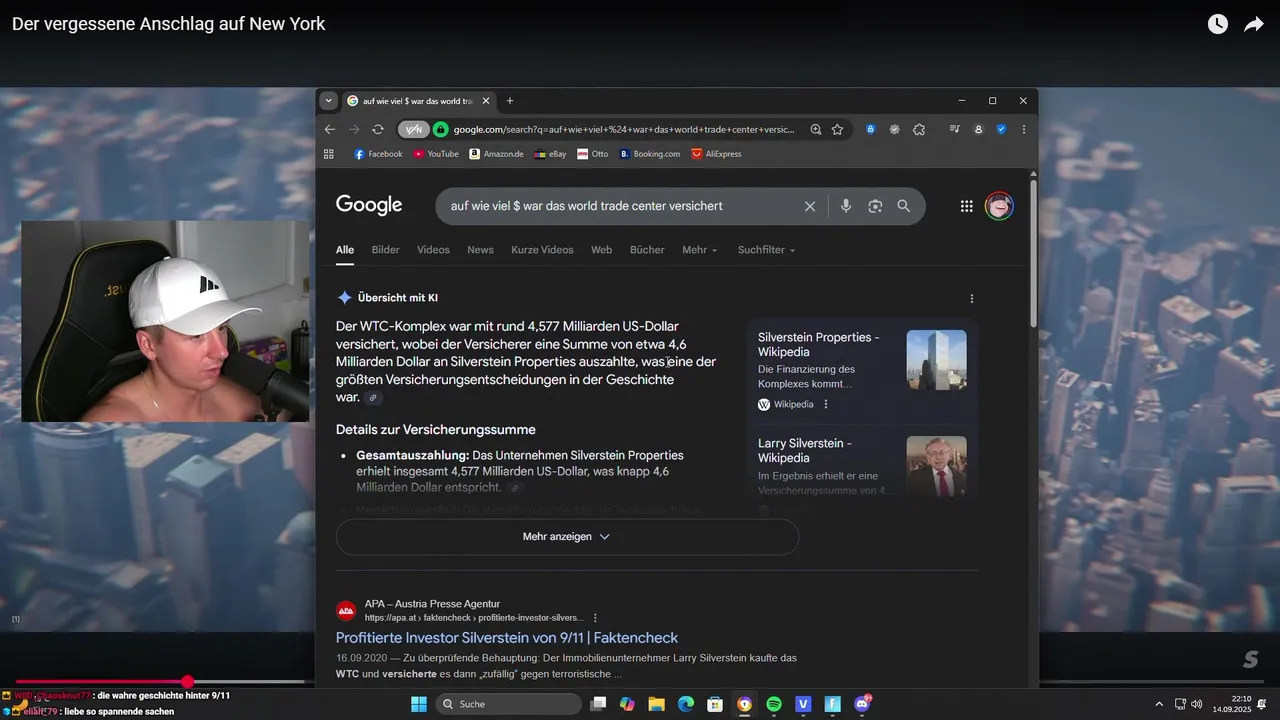
Task: Switch to the Kurze Videos tab
Action: coord(542,250)
